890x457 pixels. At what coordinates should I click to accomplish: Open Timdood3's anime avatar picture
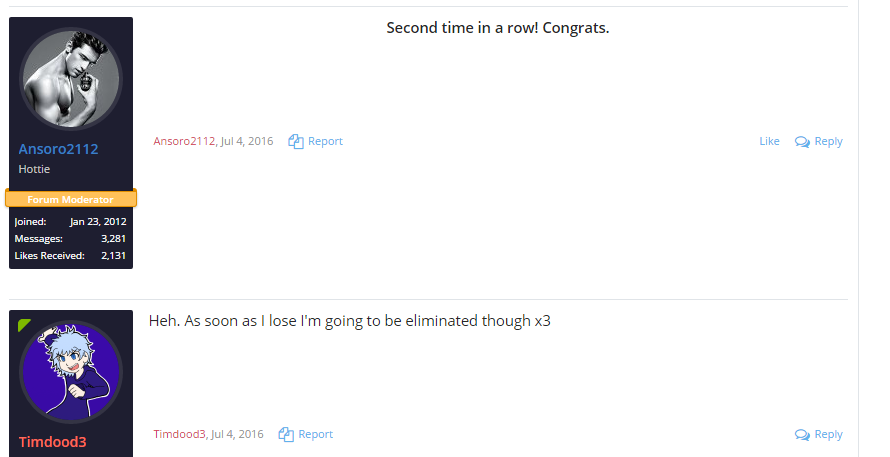(71, 371)
